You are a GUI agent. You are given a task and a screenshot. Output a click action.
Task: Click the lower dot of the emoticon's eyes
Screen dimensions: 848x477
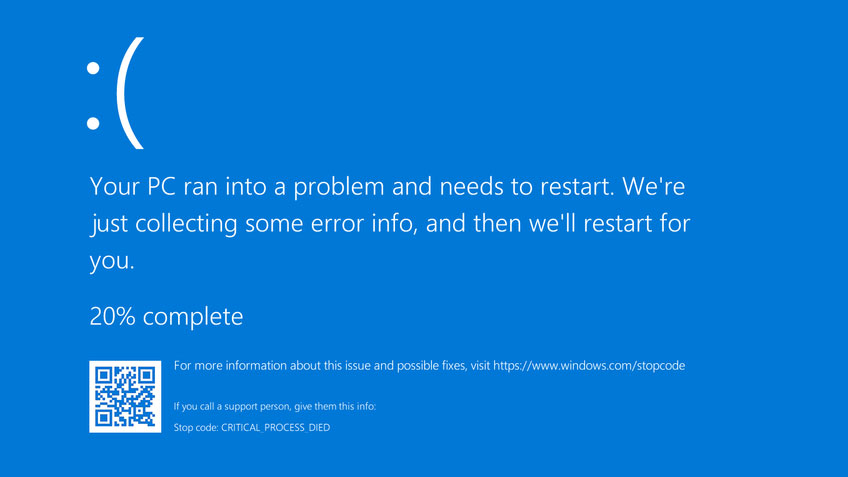(93, 123)
